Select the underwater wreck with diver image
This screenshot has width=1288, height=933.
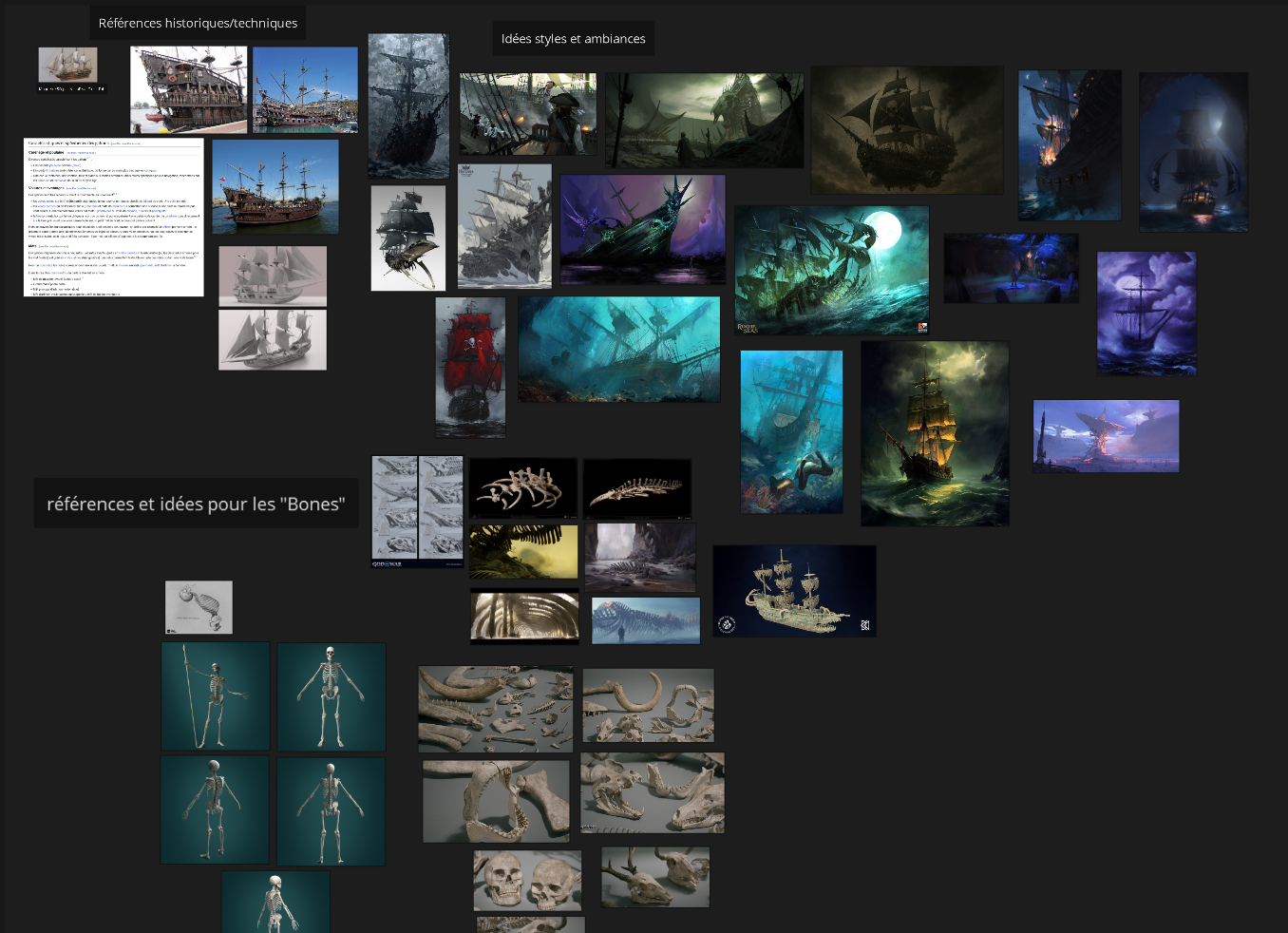coord(791,432)
